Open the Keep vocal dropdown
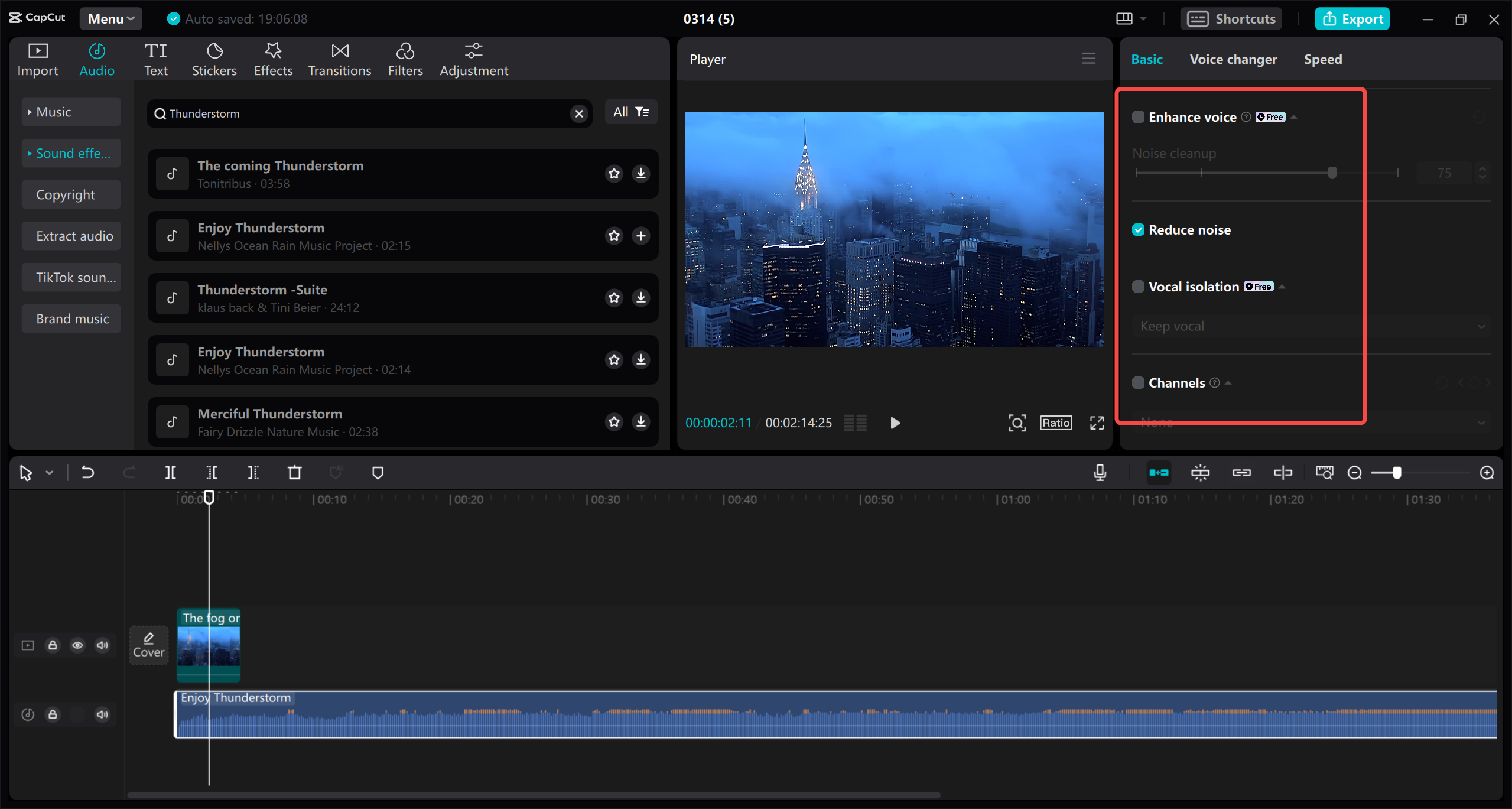 [1309, 326]
